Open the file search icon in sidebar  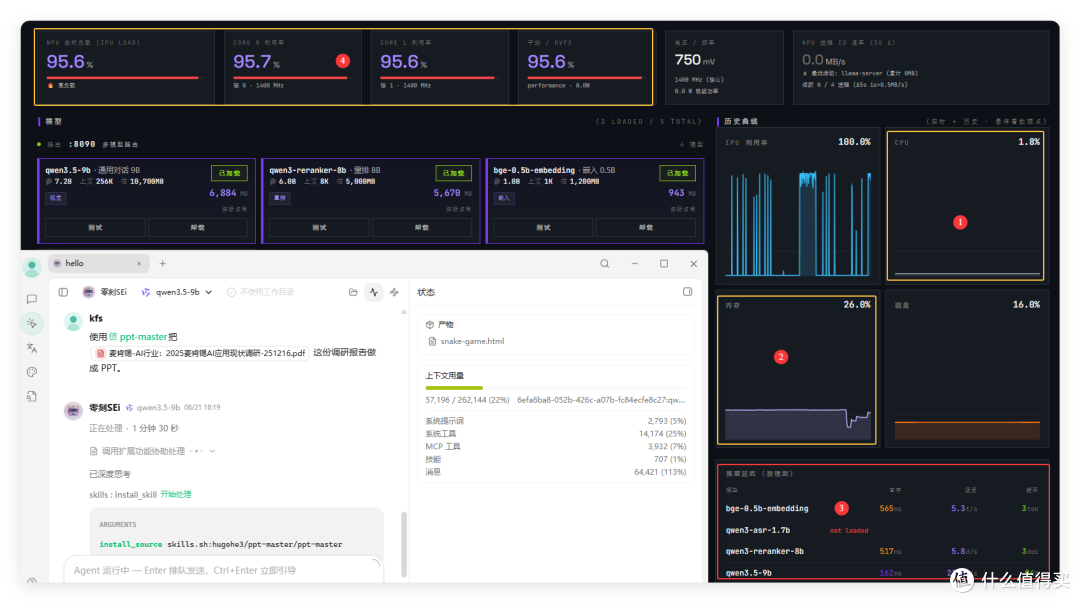[32, 396]
